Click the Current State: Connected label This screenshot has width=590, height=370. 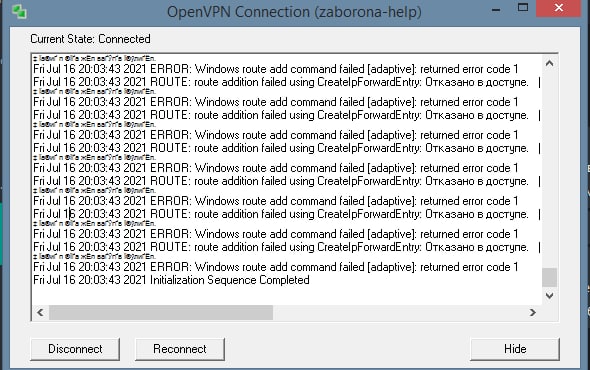tap(90, 39)
